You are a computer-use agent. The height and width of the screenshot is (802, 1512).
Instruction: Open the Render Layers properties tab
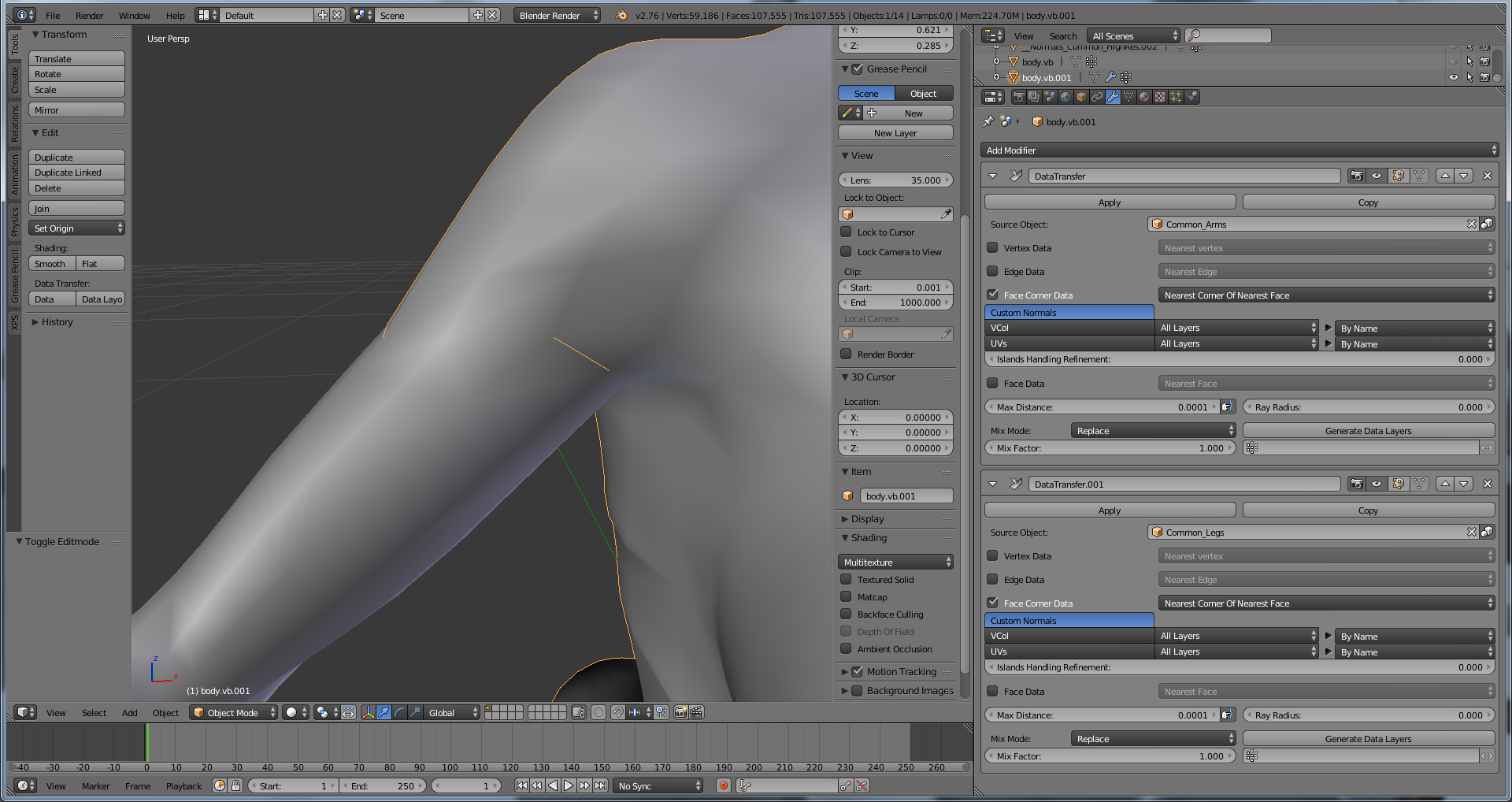(1034, 97)
